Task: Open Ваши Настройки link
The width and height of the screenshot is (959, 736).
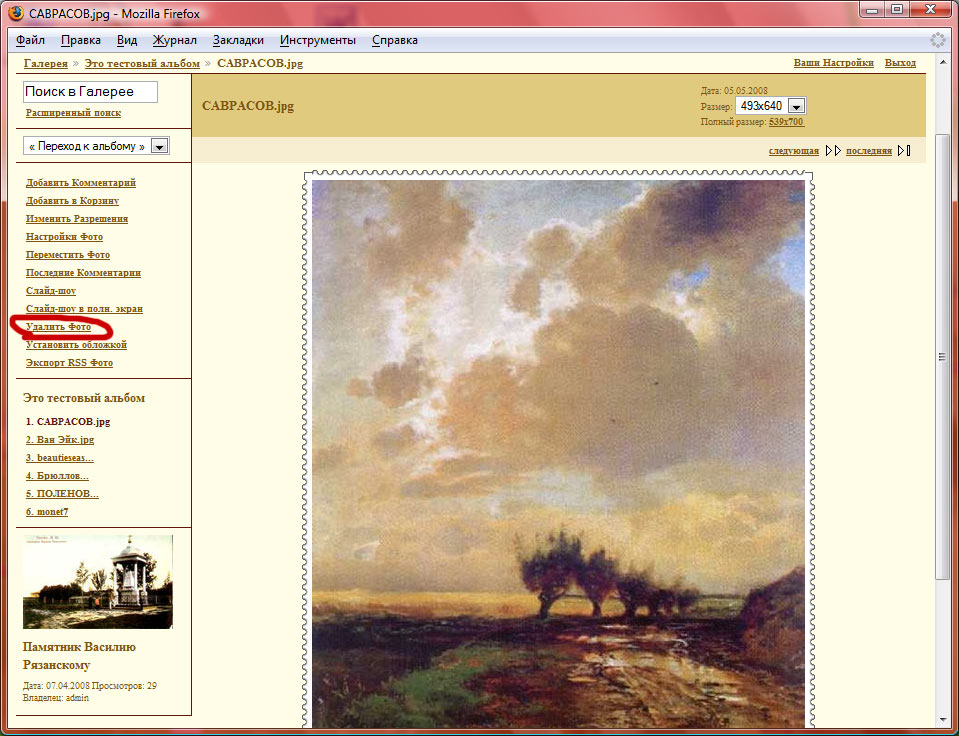Action: (x=834, y=62)
